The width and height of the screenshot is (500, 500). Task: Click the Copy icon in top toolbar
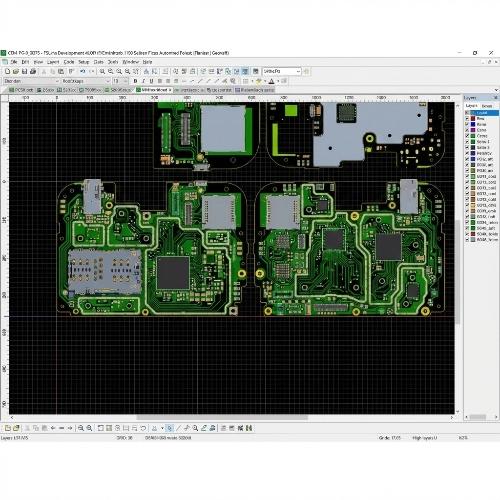[x=52, y=71]
